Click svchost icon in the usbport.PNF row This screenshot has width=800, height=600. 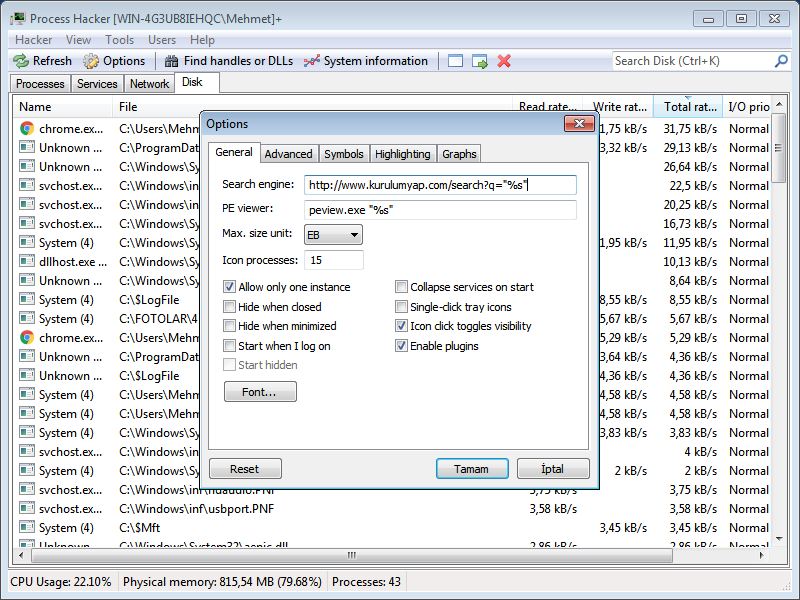tap(27, 509)
